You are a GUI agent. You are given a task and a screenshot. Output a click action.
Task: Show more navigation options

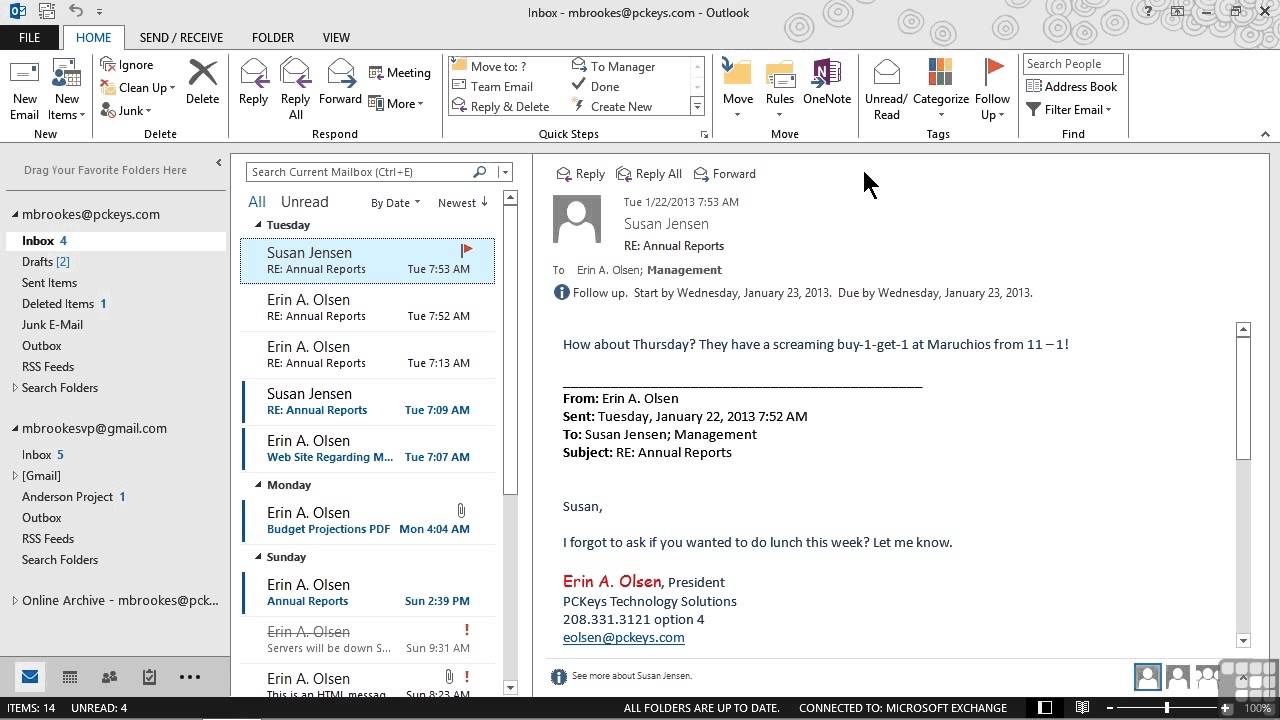pos(190,677)
